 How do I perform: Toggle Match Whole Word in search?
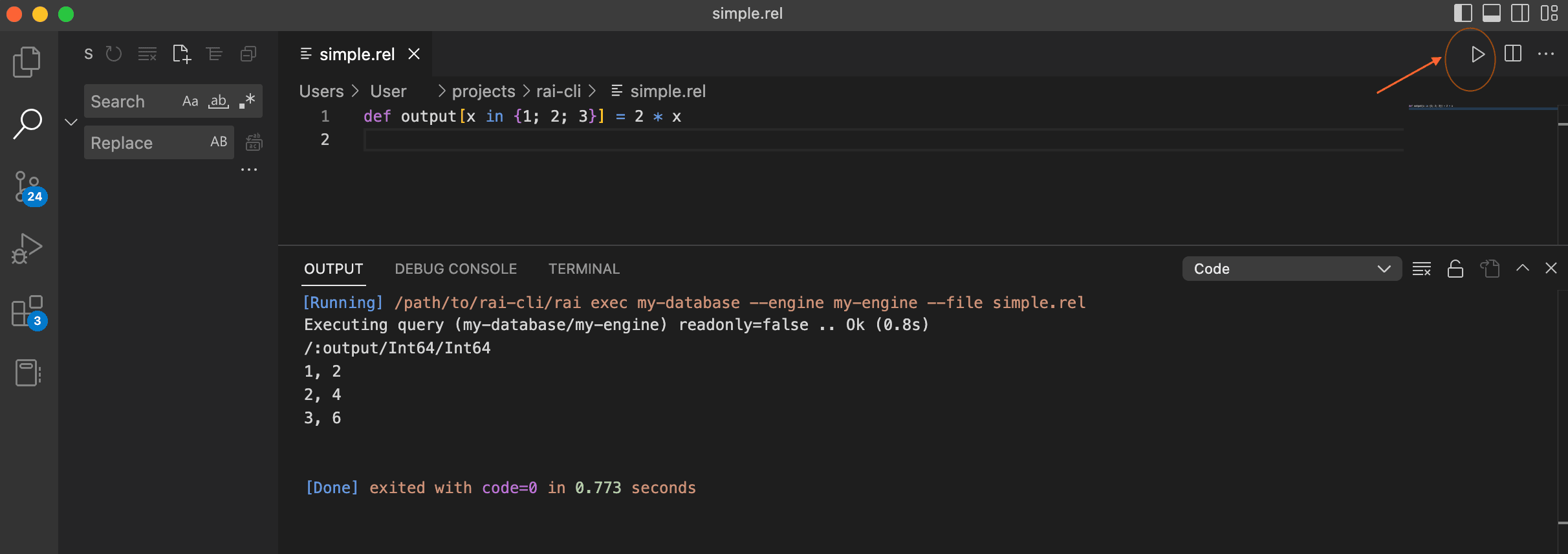(219, 102)
